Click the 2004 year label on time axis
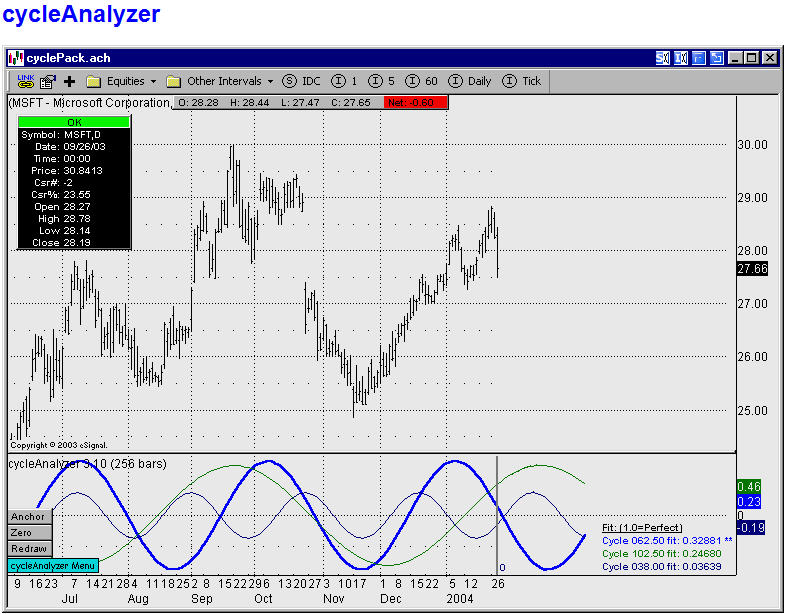 point(460,599)
